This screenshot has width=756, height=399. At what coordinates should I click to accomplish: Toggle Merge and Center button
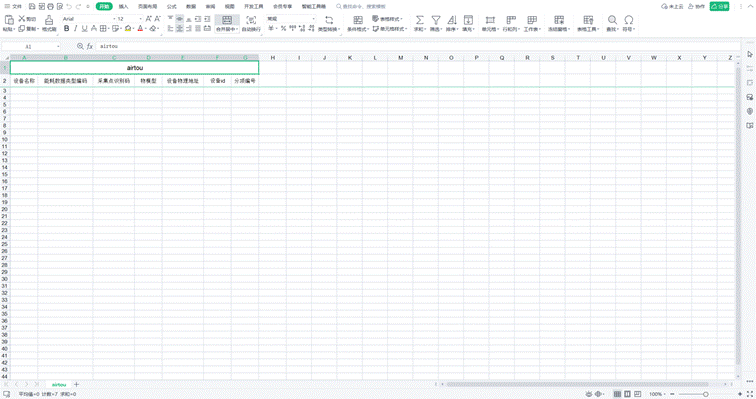[227, 23]
